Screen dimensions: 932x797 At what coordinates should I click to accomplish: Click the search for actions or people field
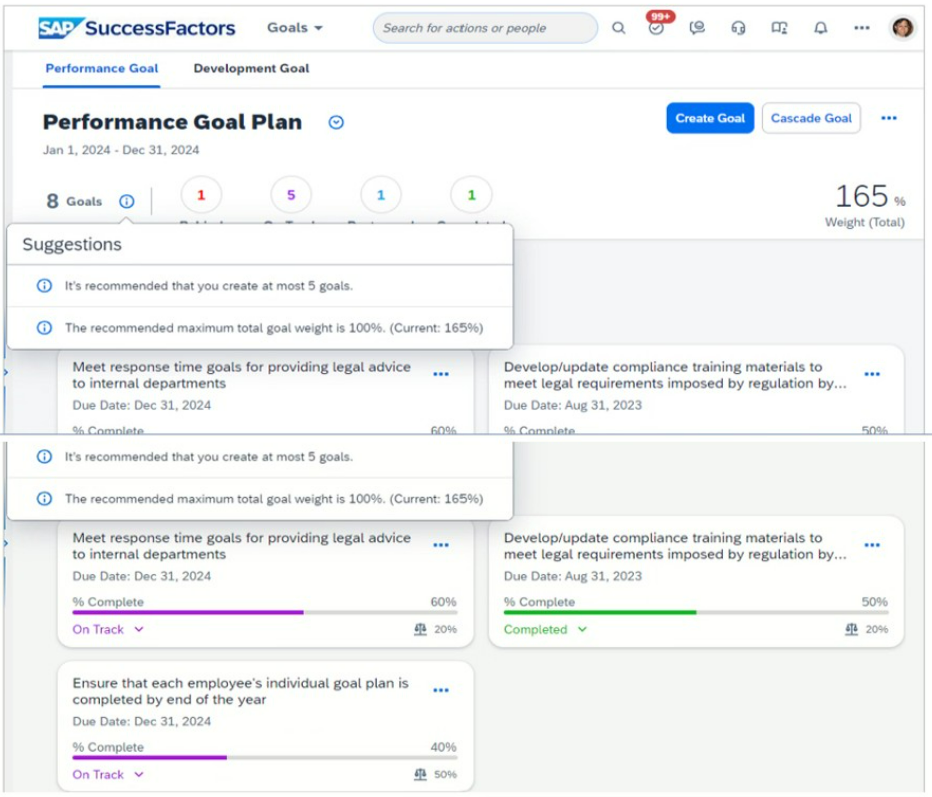(x=484, y=28)
